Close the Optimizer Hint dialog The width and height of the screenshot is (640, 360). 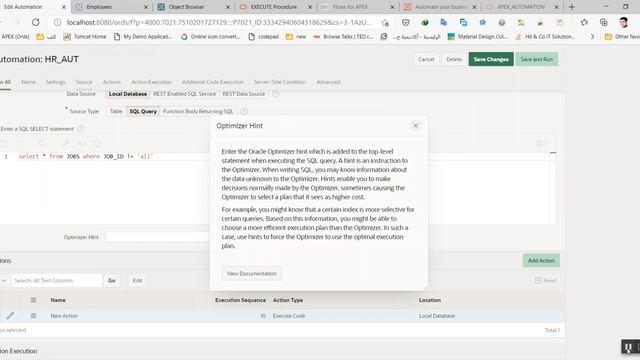click(416, 125)
